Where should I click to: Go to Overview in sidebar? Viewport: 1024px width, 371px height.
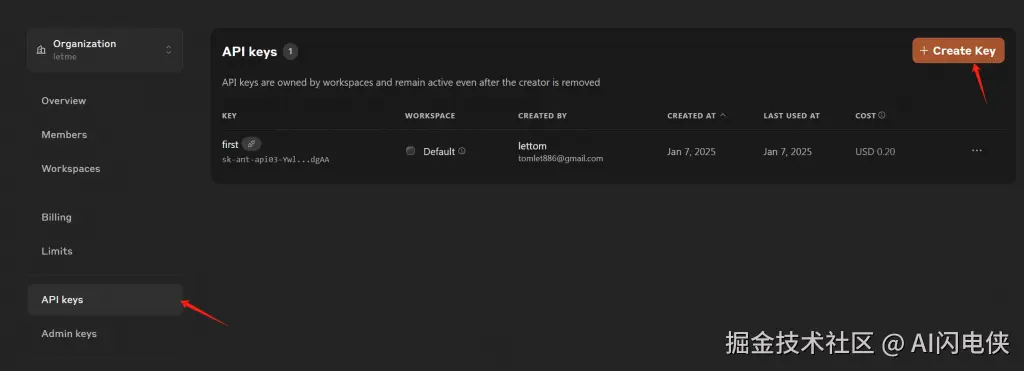(x=63, y=101)
